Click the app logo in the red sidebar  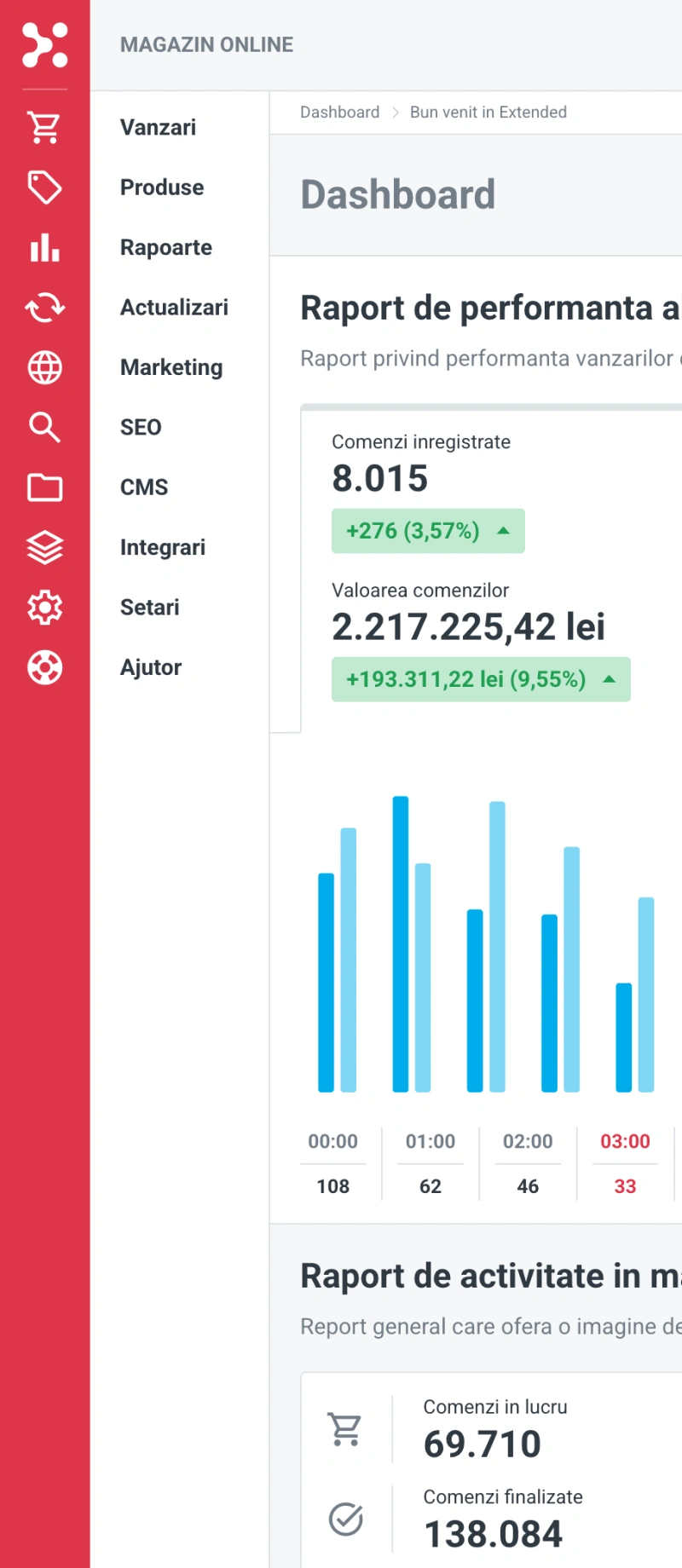44,44
